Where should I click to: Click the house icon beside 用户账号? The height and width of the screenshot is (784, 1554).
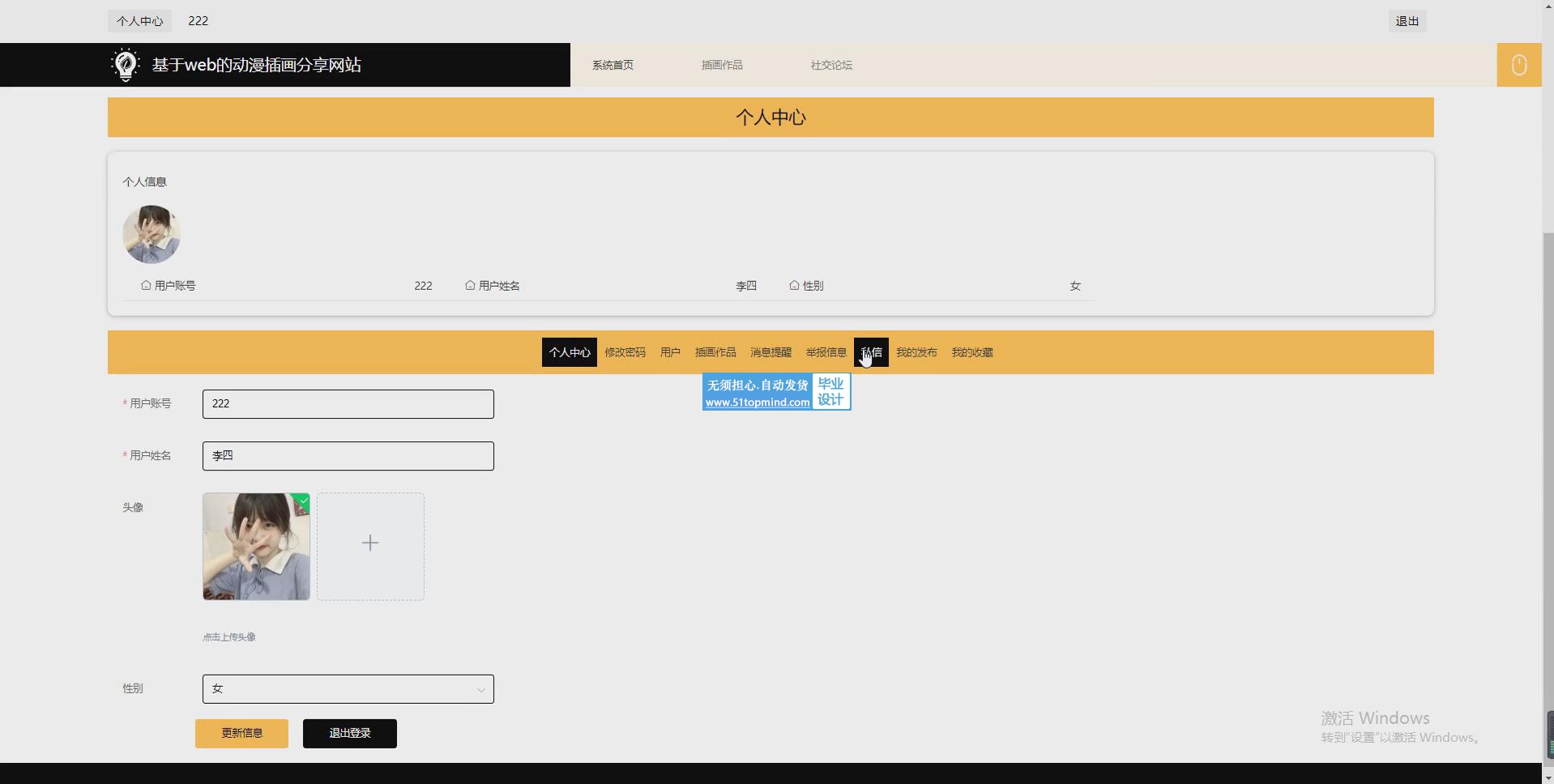(x=146, y=286)
